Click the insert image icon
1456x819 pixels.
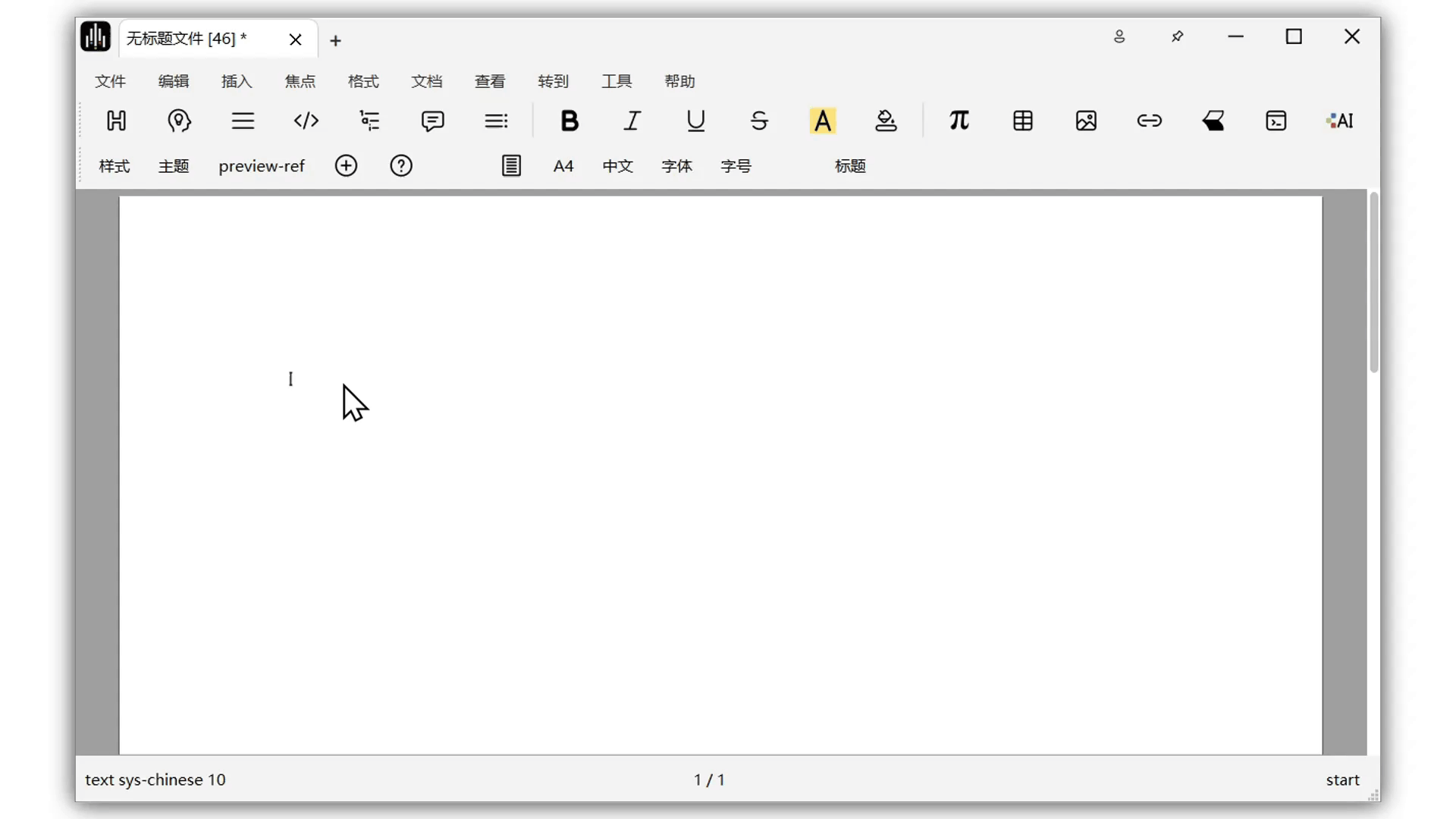click(1086, 121)
